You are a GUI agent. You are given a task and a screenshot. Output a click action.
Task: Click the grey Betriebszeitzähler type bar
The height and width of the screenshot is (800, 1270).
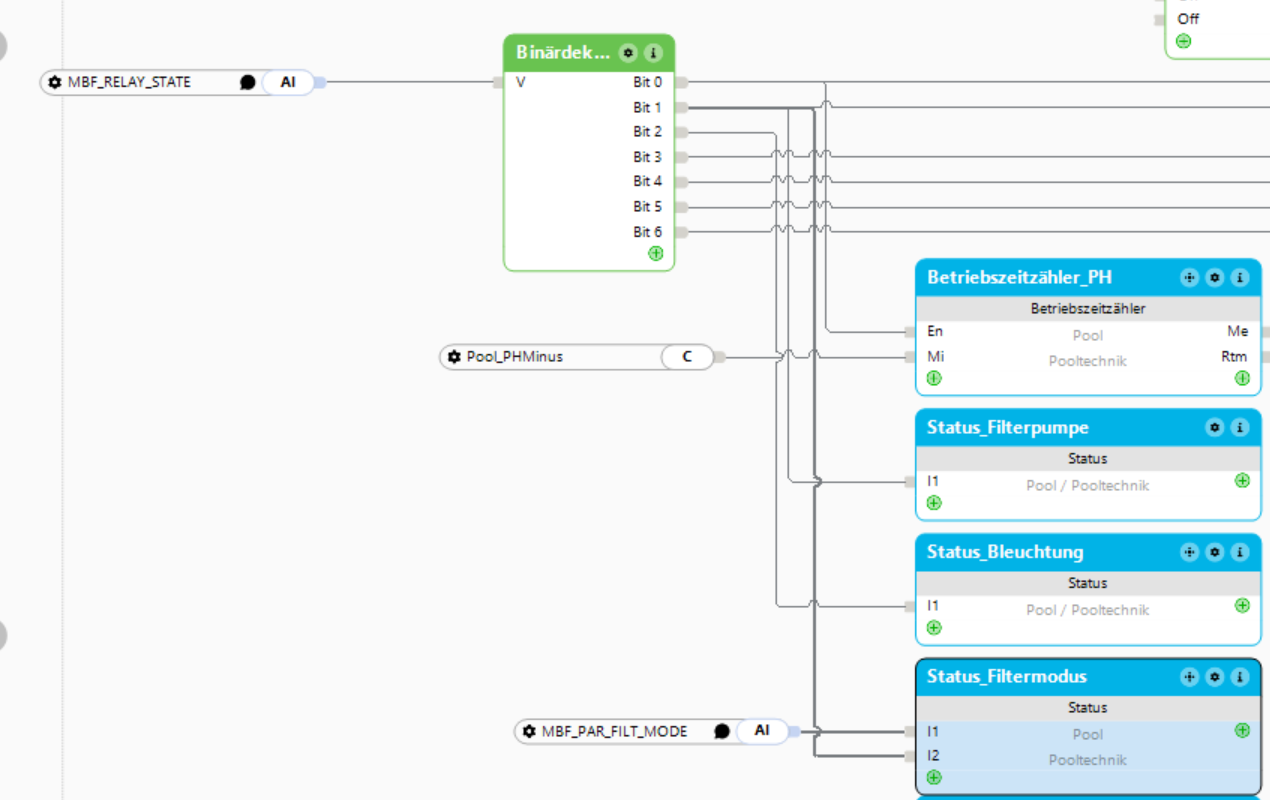coord(1088,309)
